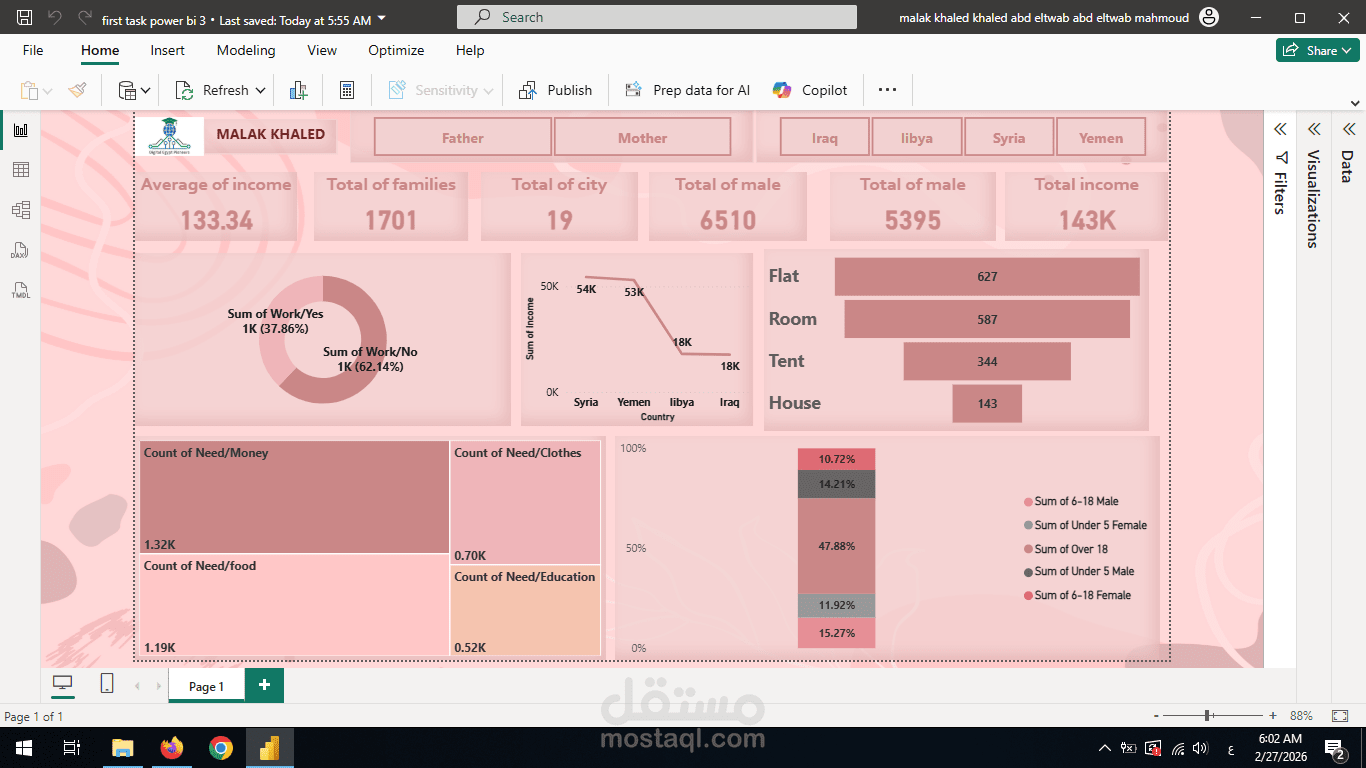Switch to mobile layout phone icon
The height and width of the screenshot is (768, 1366).
107,684
